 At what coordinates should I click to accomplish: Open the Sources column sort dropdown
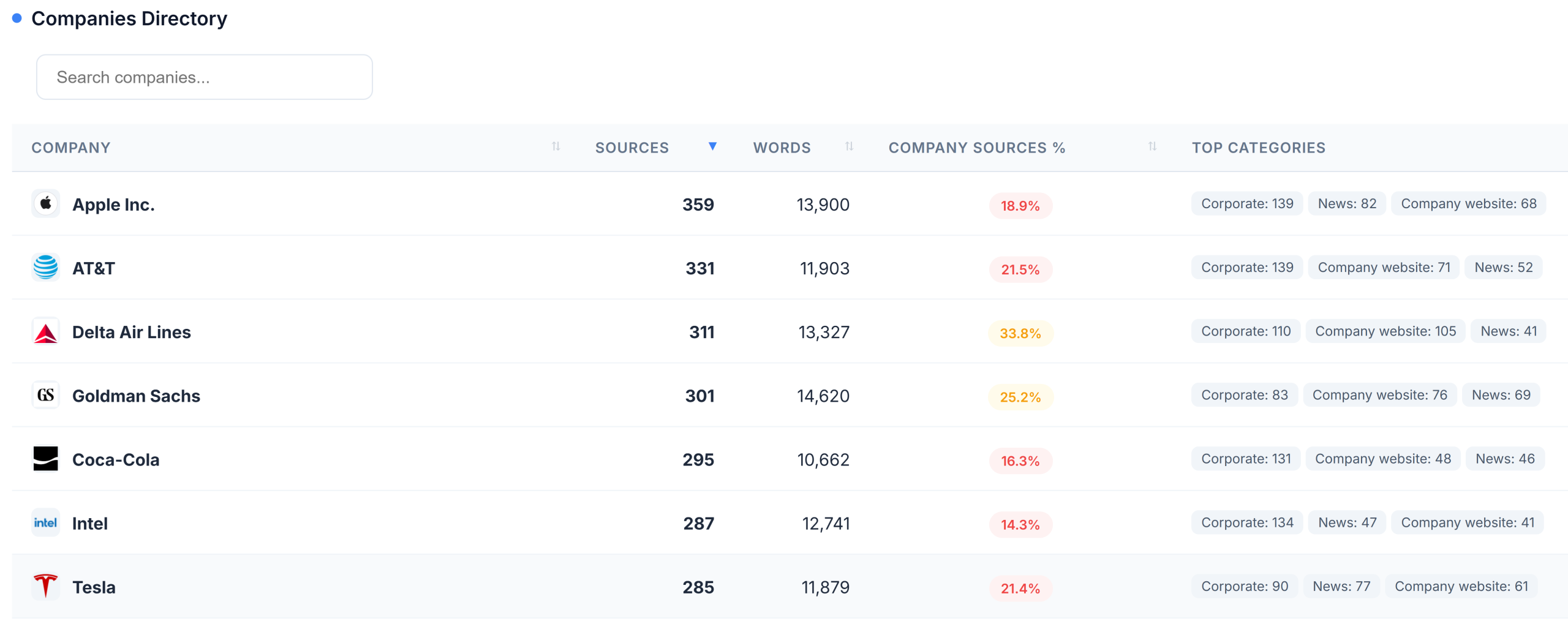pos(712,147)
